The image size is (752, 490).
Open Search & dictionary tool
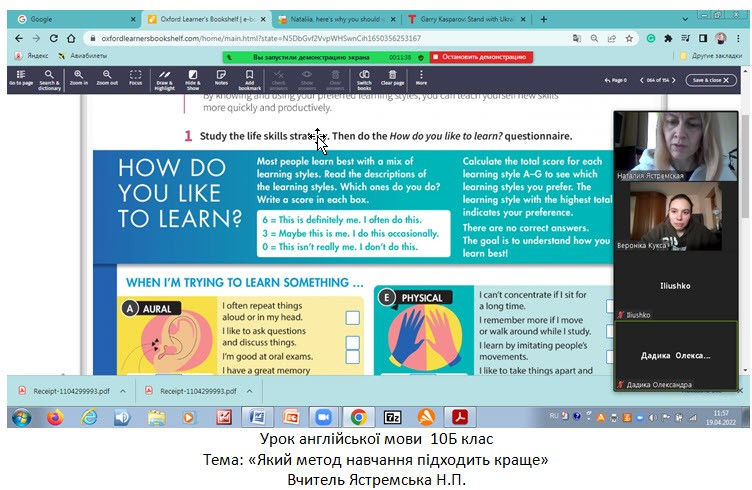coord(49,79)
